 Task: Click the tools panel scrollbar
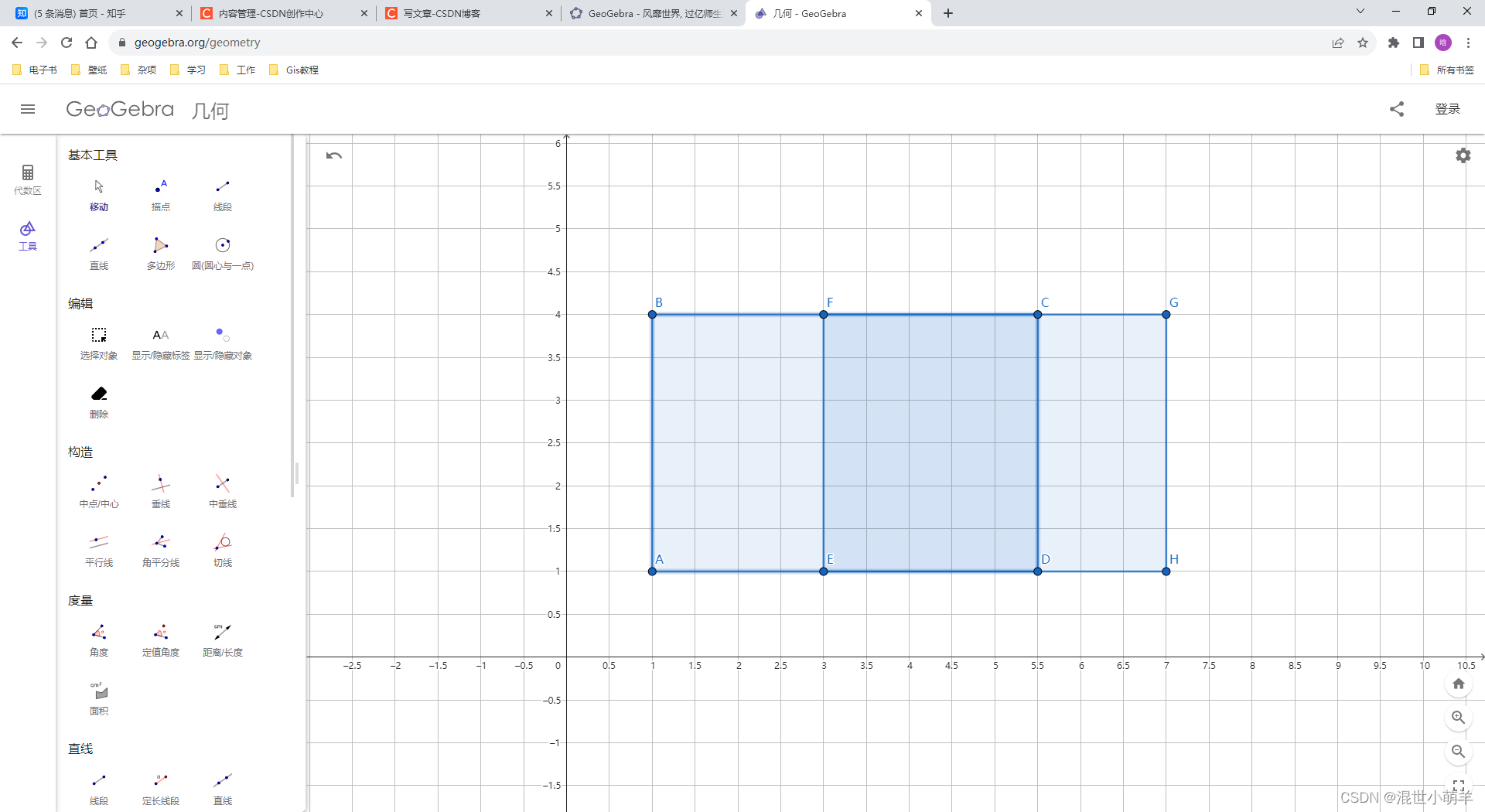[x=293, y=317]
